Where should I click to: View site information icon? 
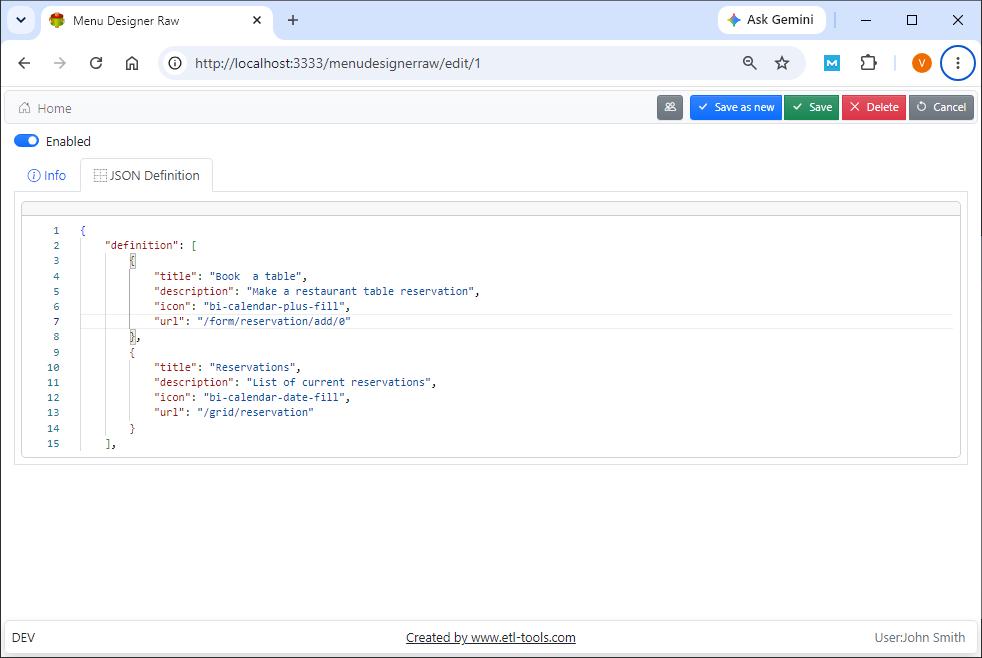click(x=175, y=63)
